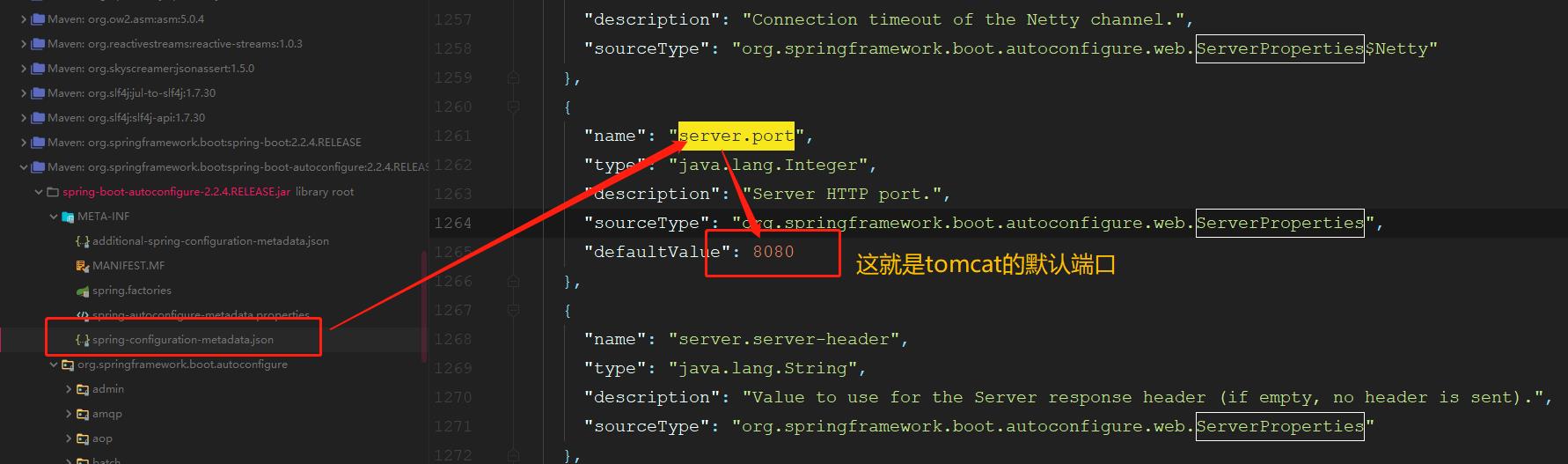Screen dimensions: 1568x464
Task: Click line number 1268 in the gutter
Action: point(452,339)
